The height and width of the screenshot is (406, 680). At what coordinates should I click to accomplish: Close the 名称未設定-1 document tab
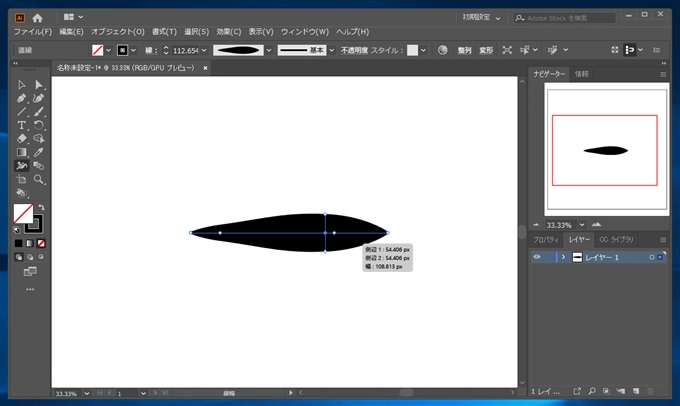(x=205, y=68)
